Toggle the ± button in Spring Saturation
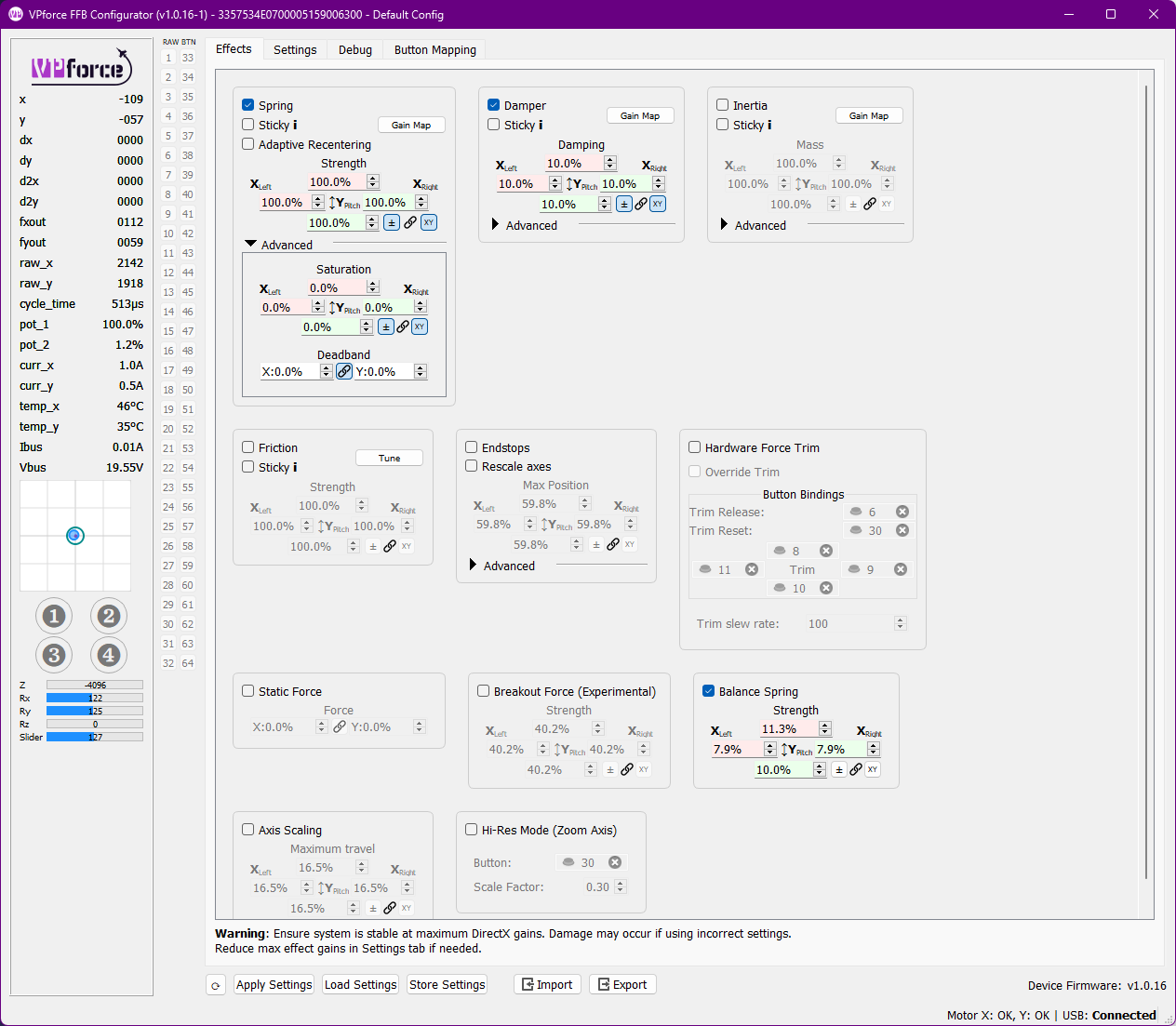Image resolution: width=1176 pixels, height=1026 pixels. point(386,326)
